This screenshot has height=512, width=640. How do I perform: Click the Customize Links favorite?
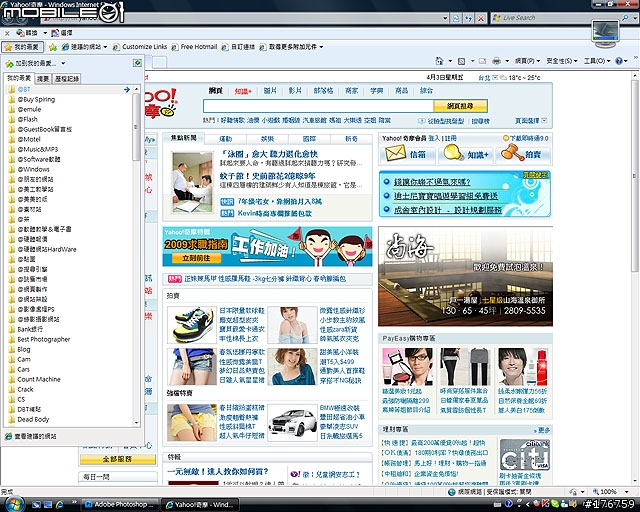pos(140,47)
